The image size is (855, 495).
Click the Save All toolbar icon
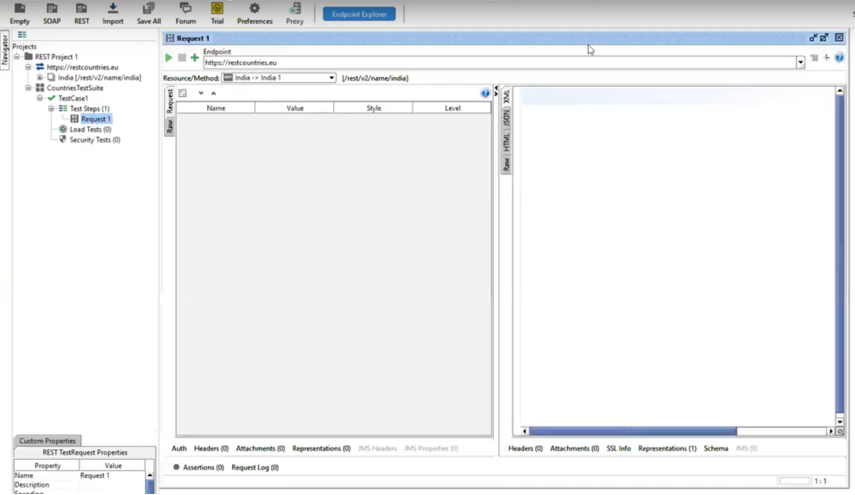click(x=149, y=13)
